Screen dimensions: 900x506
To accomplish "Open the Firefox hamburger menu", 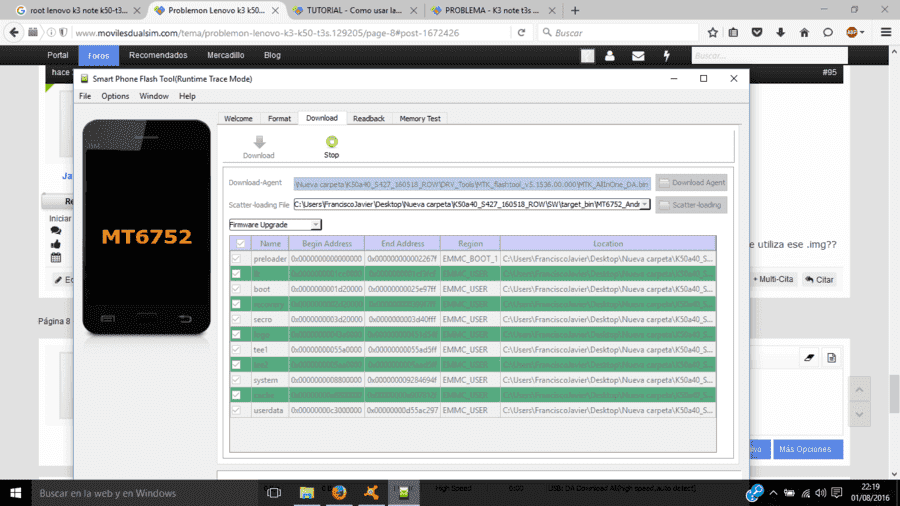I will pos(886,33).
